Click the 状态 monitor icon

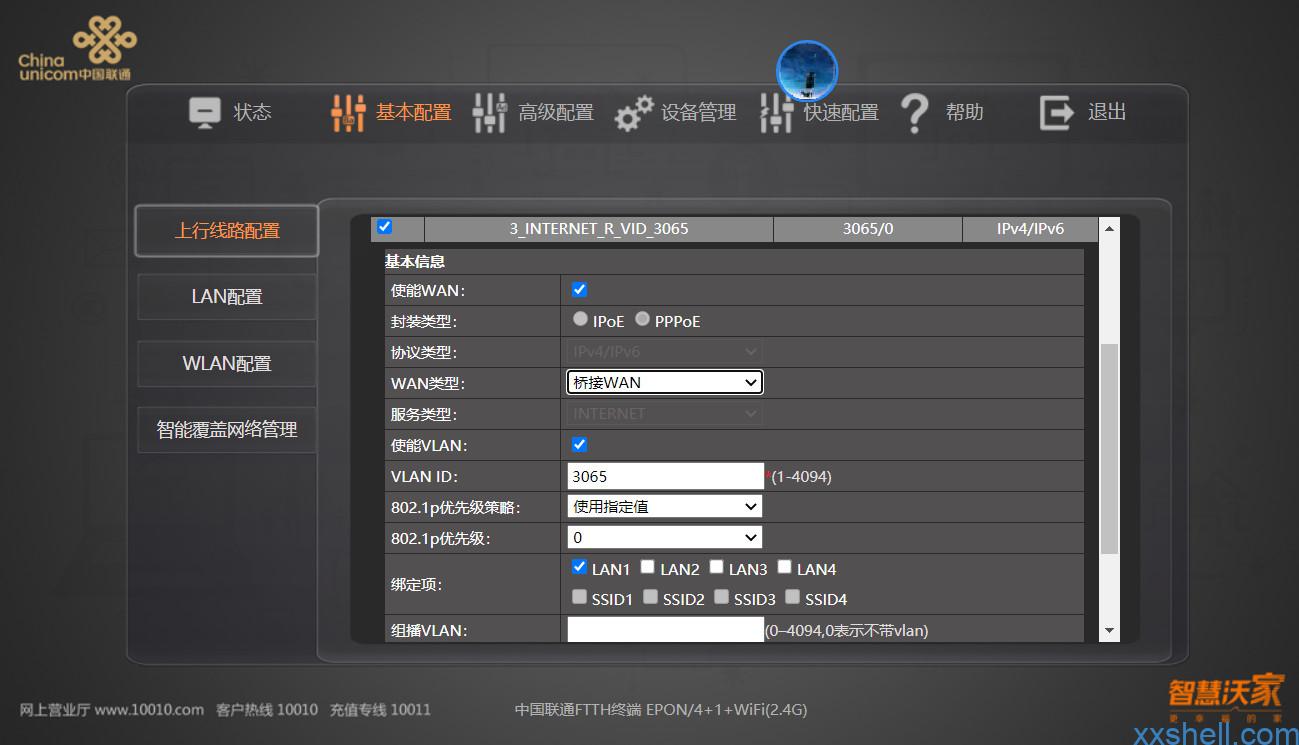click(205, 113)
